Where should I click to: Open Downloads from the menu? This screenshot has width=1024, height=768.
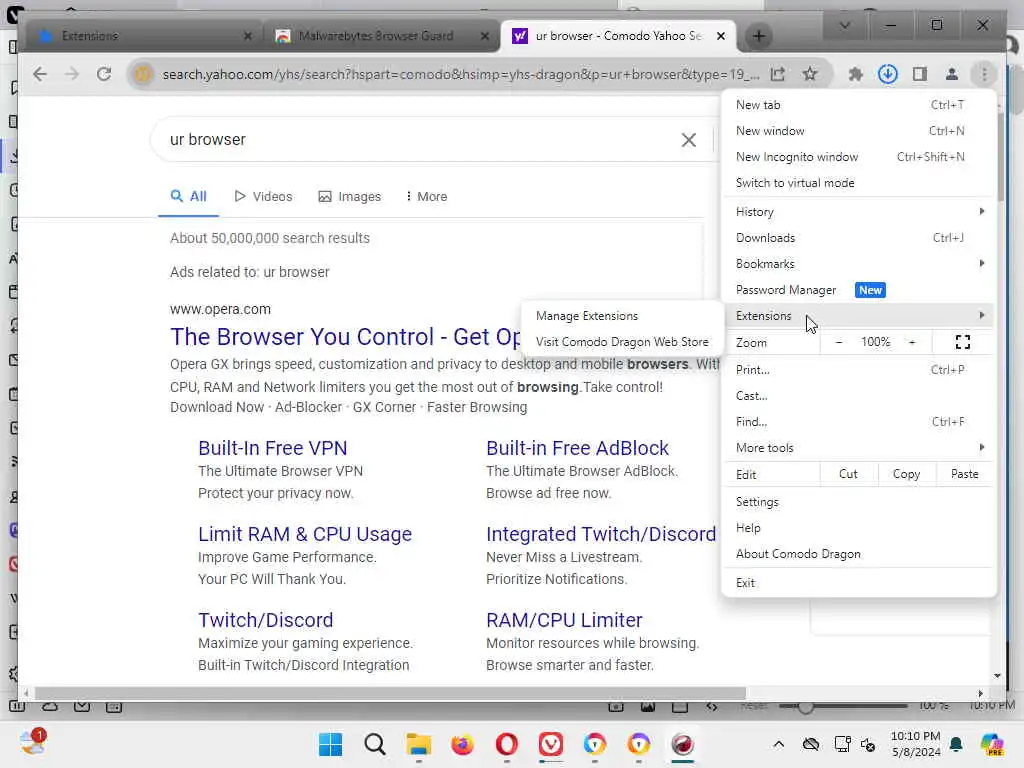[859, 238]
